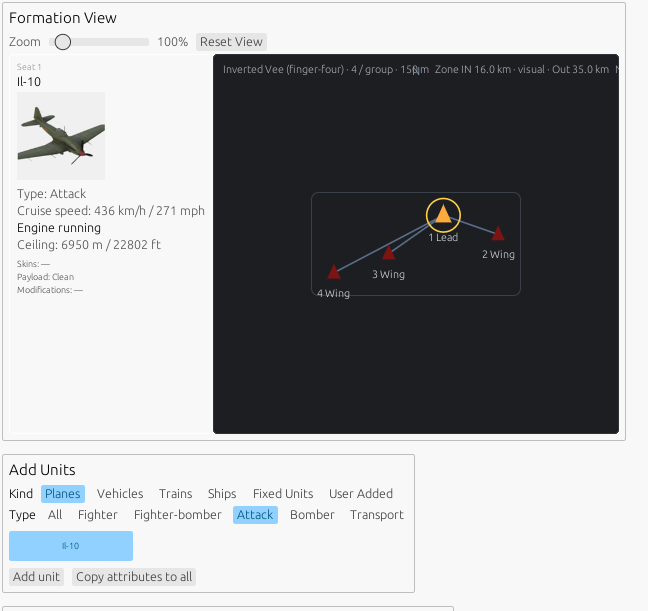Click the Seat 1 label
This screenshot has width=648, height=611.
pos(29,67)
